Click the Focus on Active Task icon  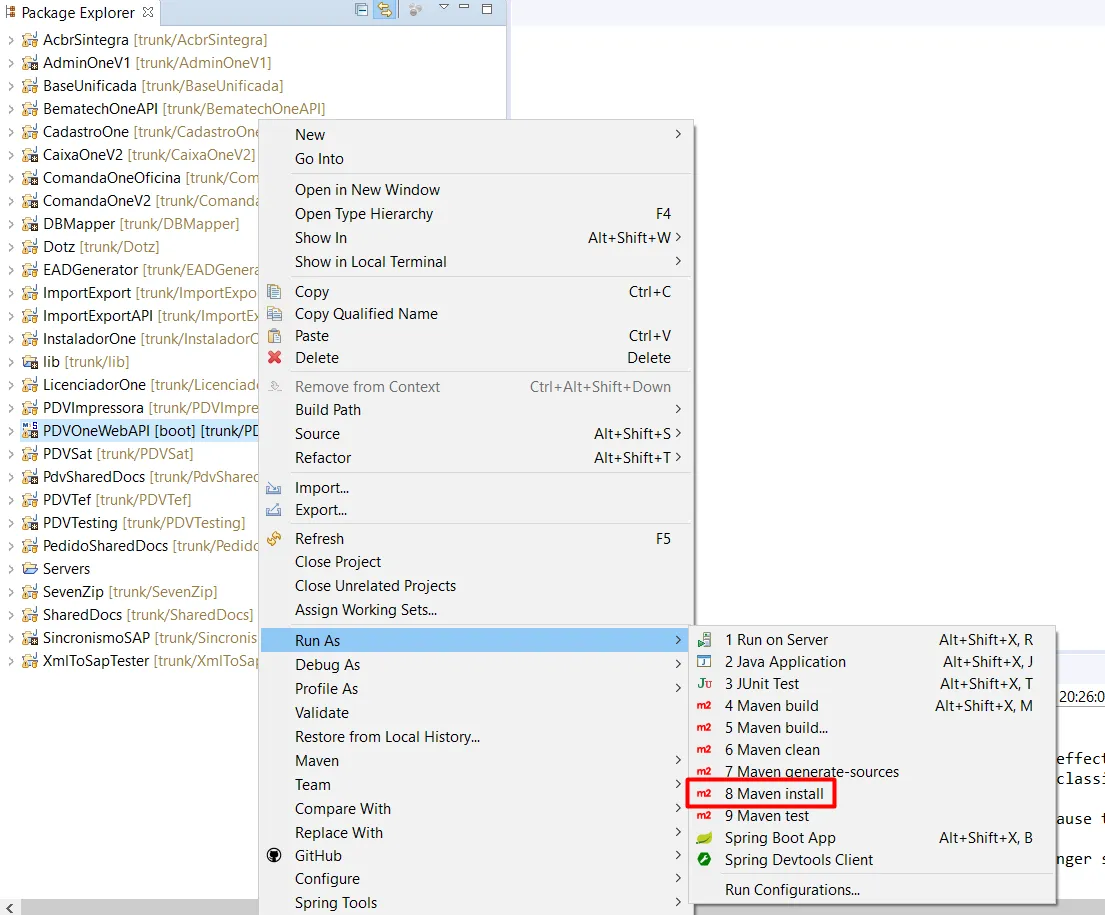pos(415,10)
